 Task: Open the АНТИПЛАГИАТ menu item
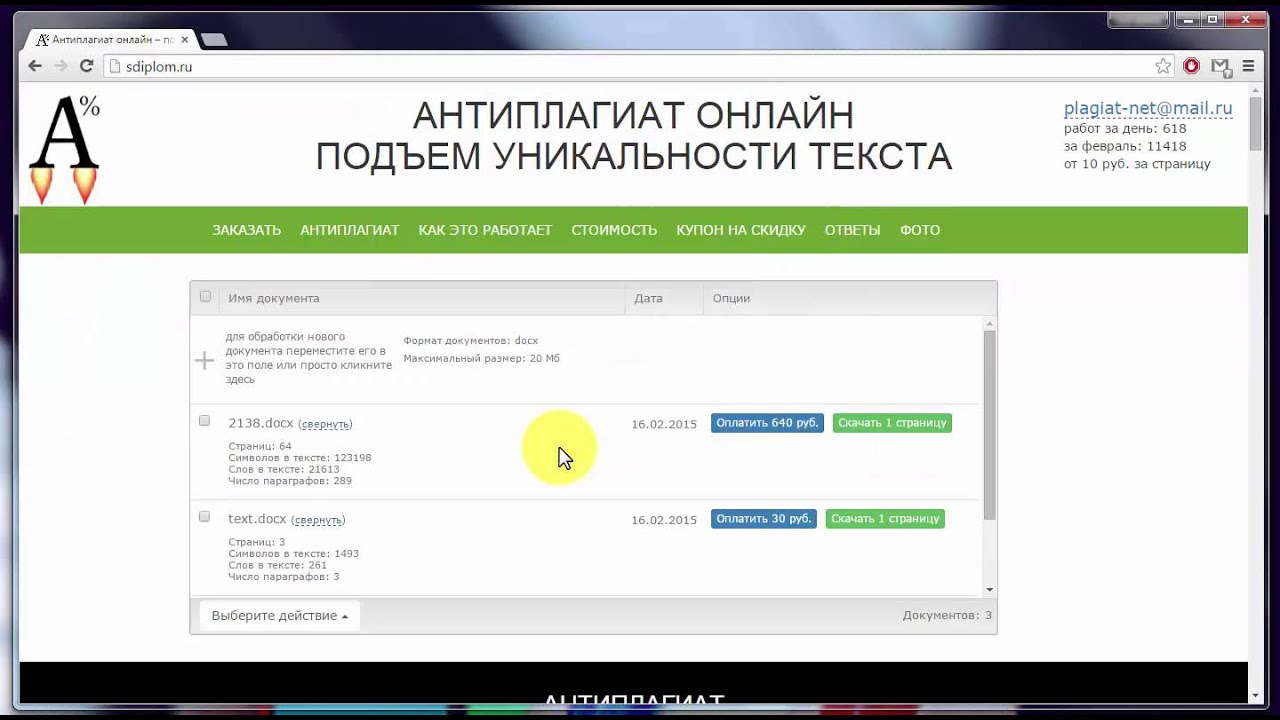pos(349,230)
